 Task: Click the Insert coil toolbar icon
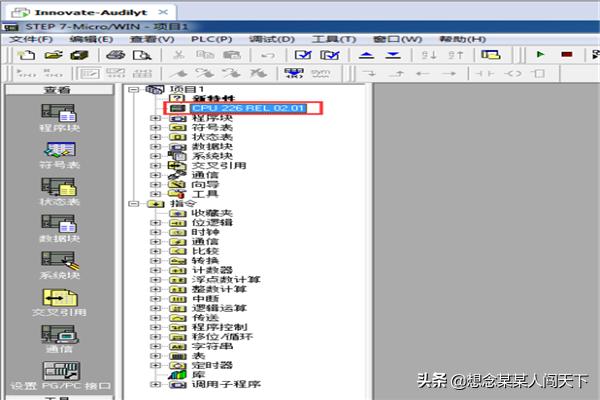click(513, 73)
